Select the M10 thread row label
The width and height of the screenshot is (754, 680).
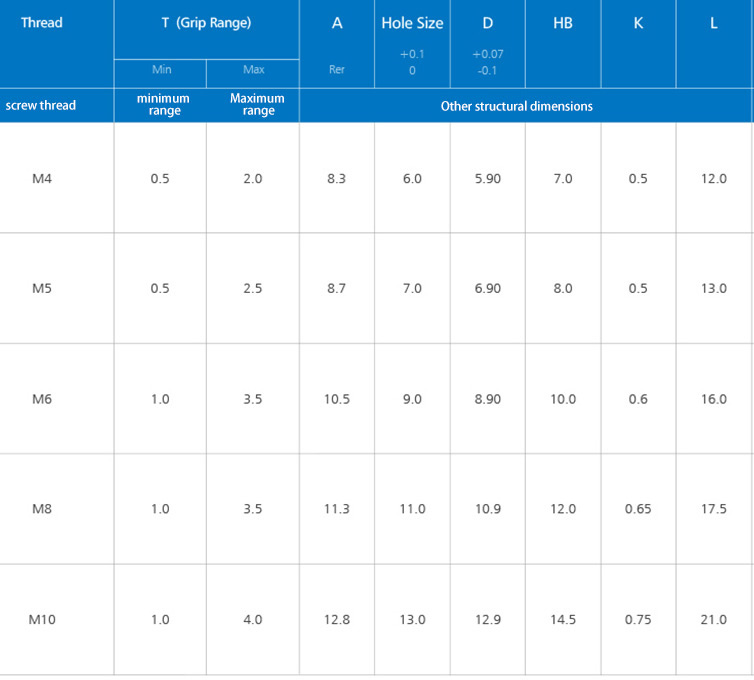pyautogui.click(x=42, y=620)
